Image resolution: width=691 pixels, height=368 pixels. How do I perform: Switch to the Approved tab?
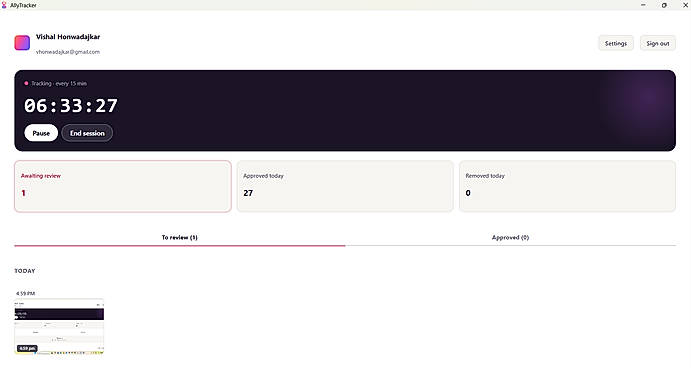(510, 238)
